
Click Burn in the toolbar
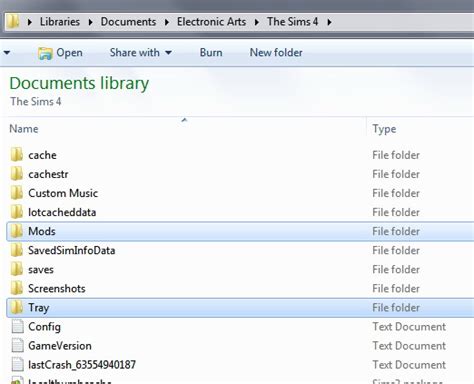(x=211, y=52)
